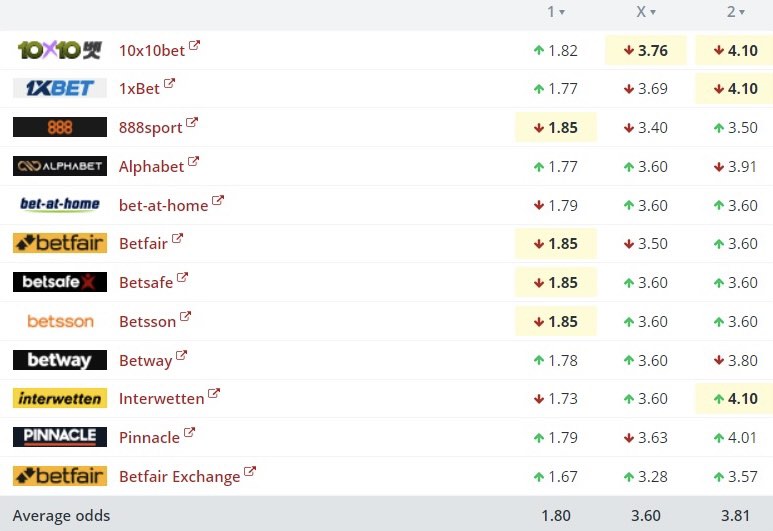Select 888sport home odds 1.85
This screenshot has width=773, height=531.
[x=556, y=127]
